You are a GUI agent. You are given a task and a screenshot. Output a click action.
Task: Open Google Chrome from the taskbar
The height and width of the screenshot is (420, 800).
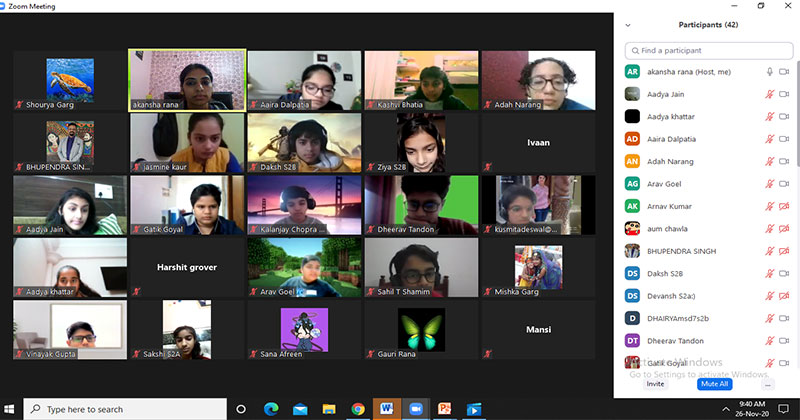357,409
